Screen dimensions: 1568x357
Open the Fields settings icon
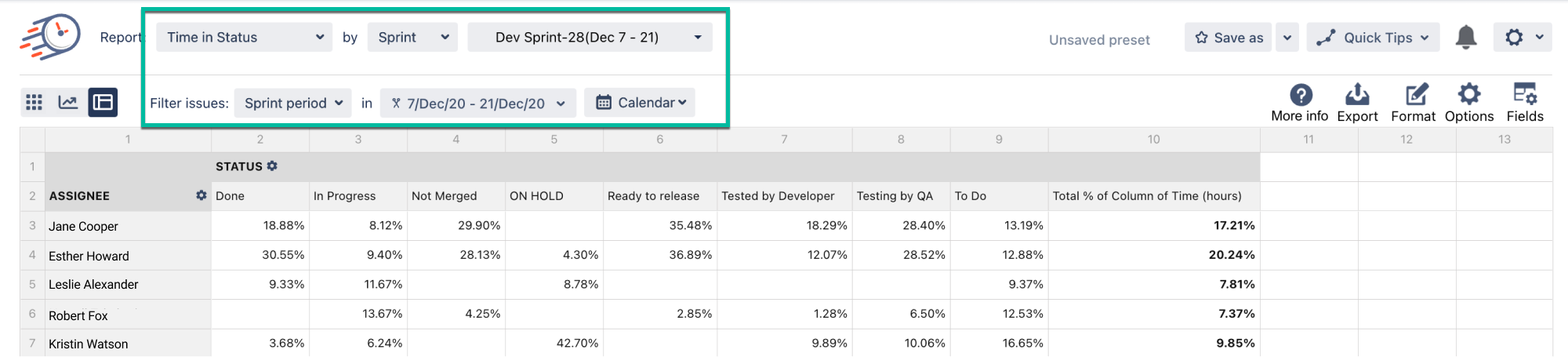[1524, 95]
